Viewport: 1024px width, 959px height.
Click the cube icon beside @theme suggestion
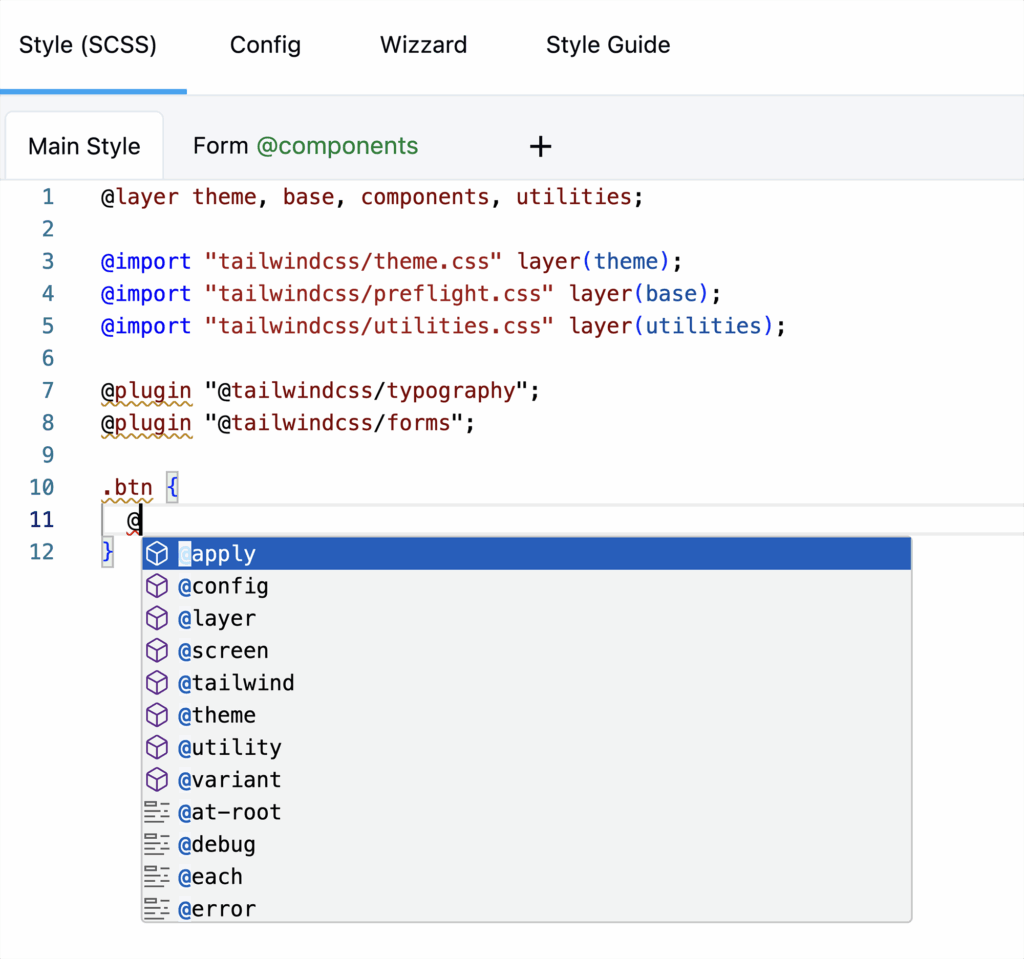(x=157, y=715)
